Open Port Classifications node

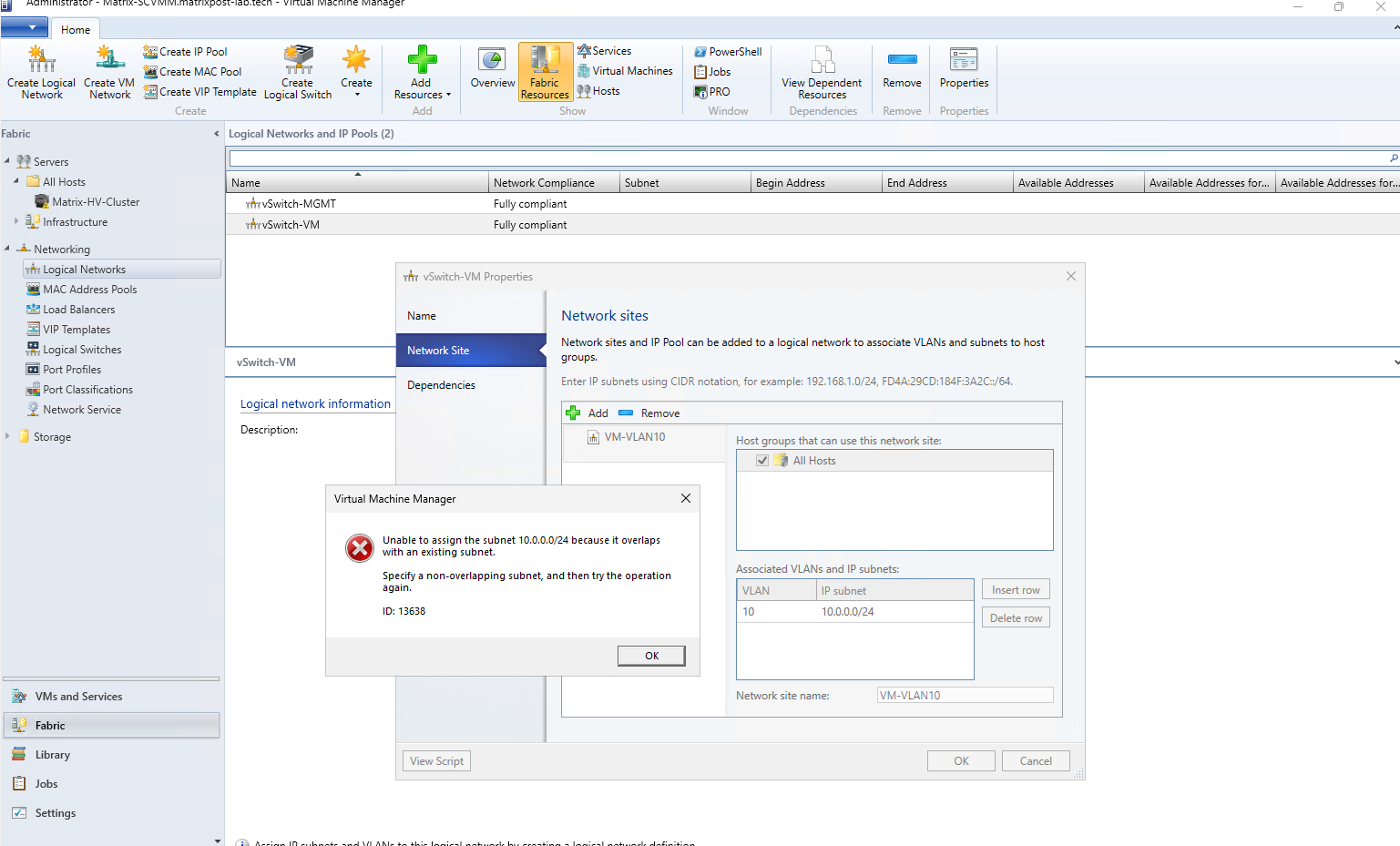[79, 389]
